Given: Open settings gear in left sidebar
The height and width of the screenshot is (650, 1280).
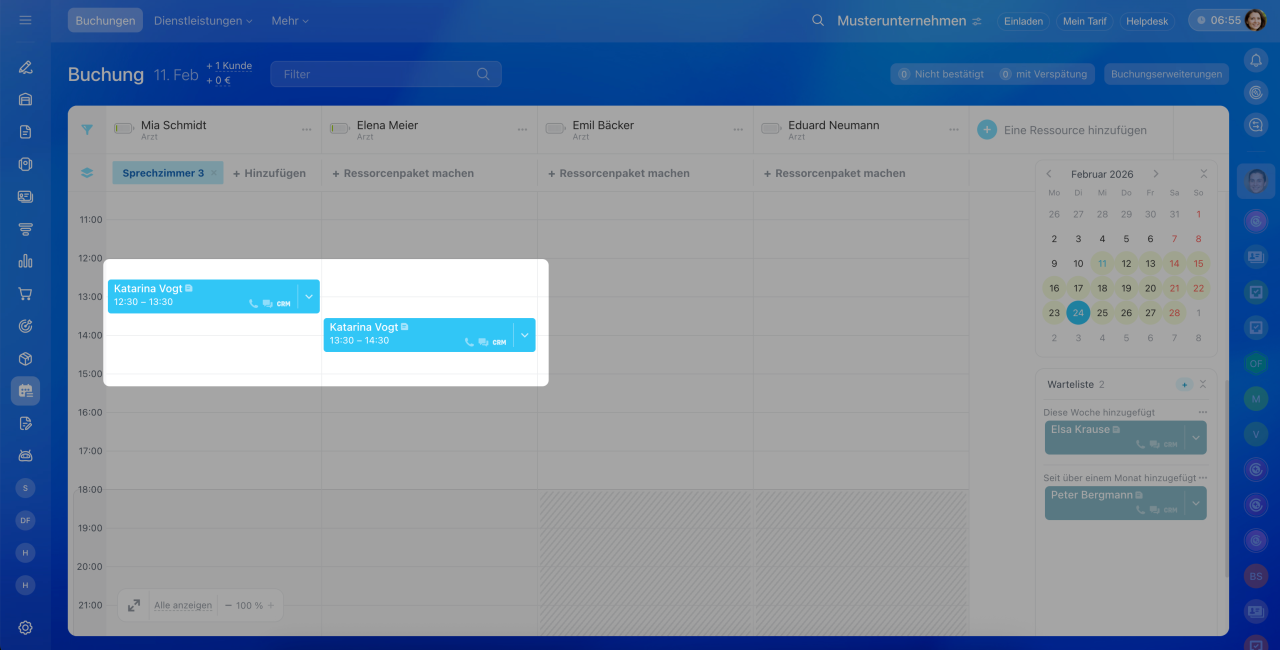Looking at the screenshot, I should pos(25,628).
